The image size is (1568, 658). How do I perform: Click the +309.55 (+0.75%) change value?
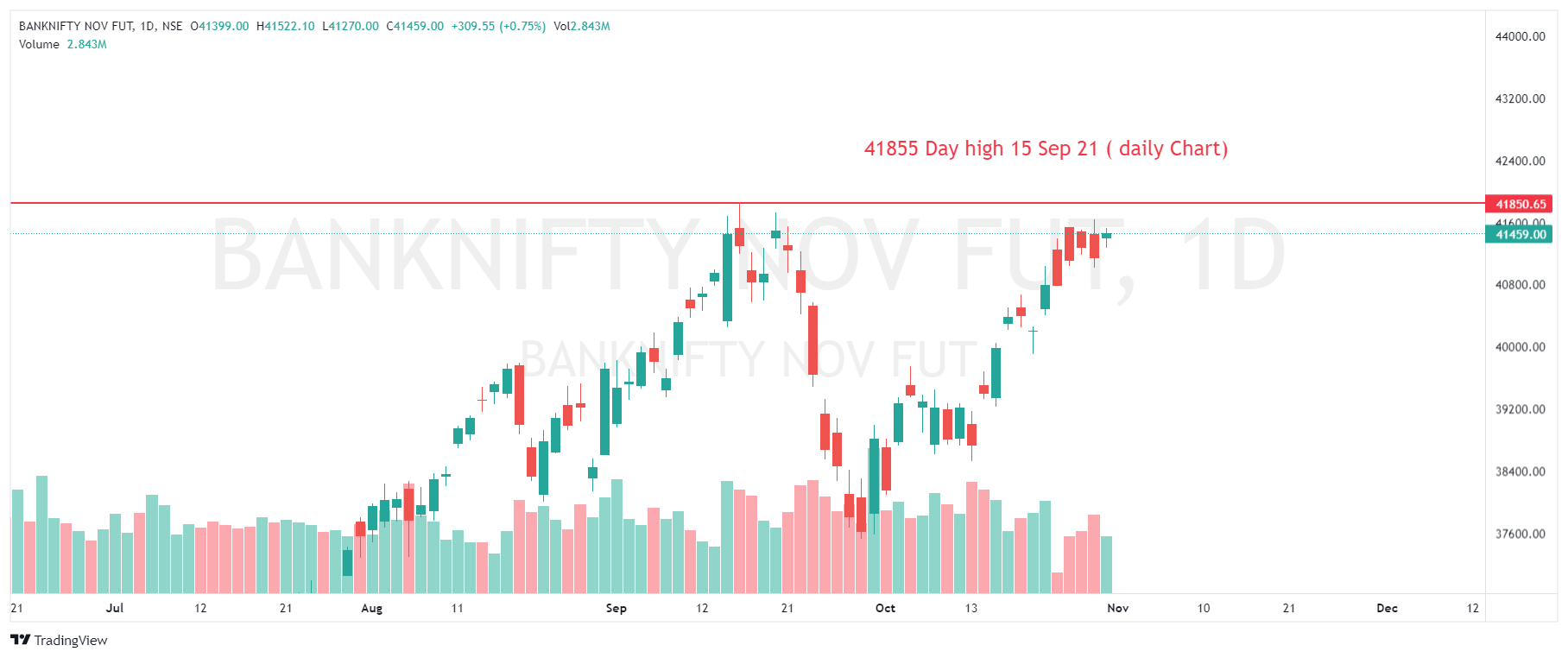pos(498,26)
